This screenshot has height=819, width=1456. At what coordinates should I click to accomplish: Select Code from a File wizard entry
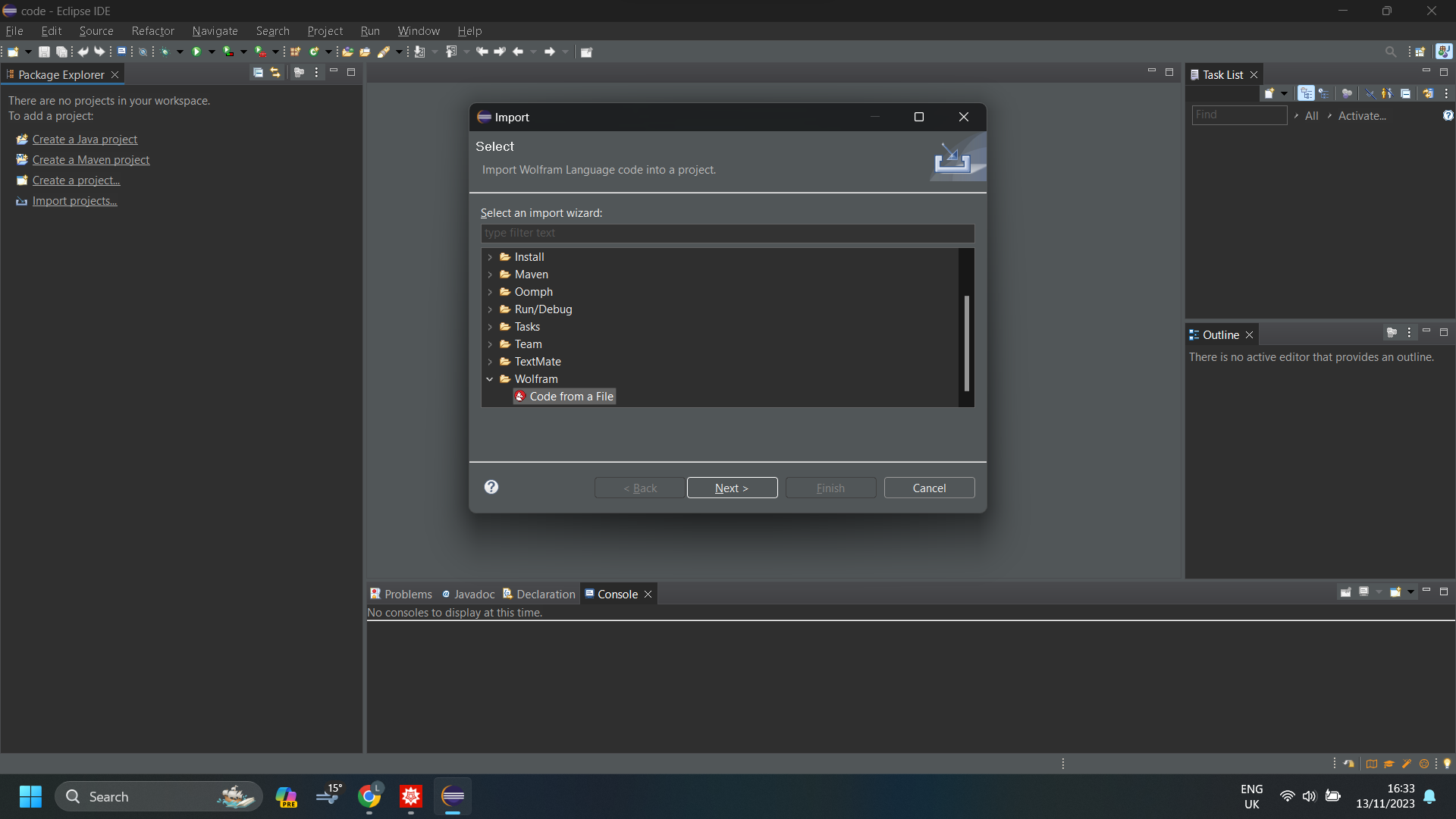[x=564, y=397]
